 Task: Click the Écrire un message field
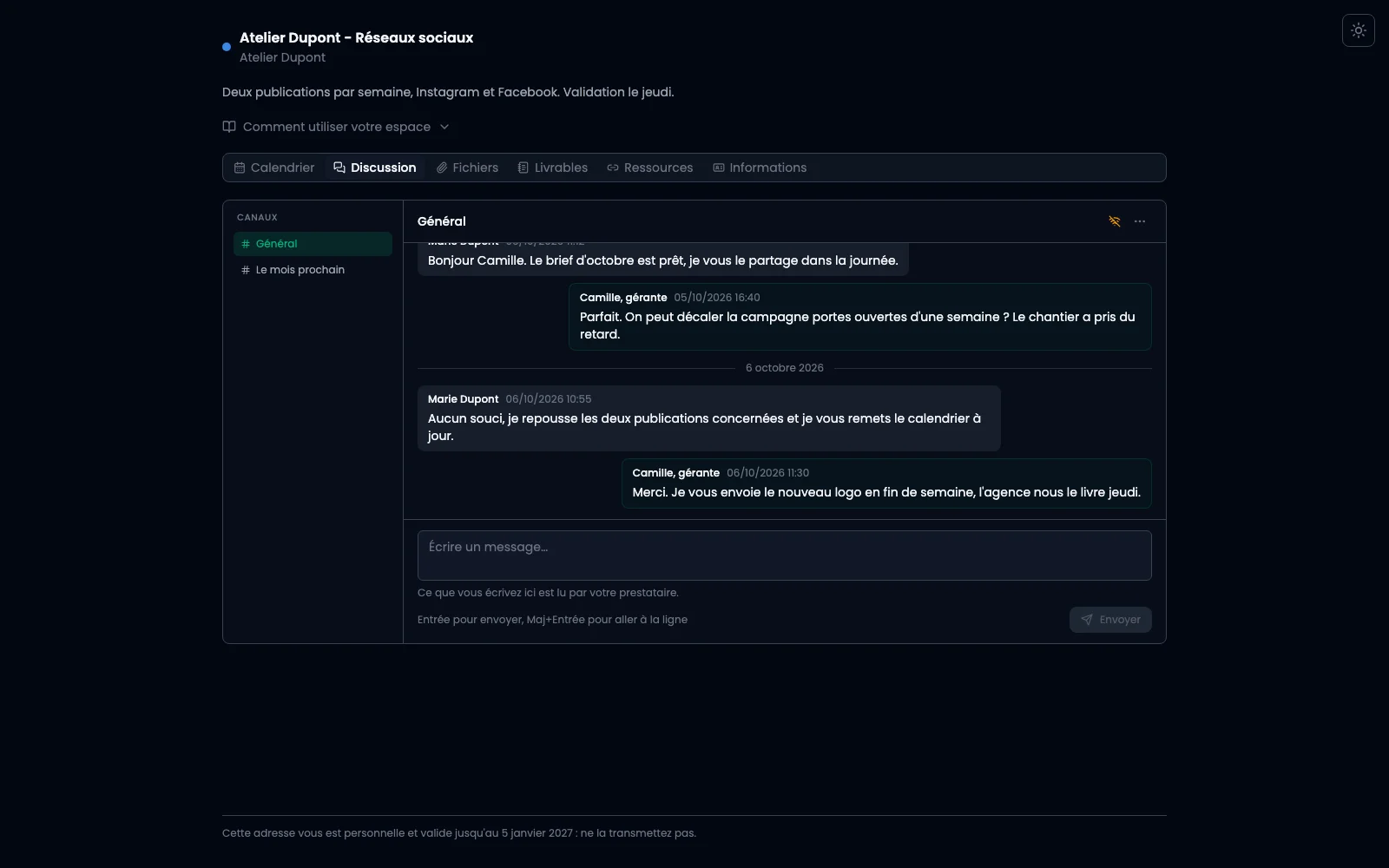pos(784,556)
